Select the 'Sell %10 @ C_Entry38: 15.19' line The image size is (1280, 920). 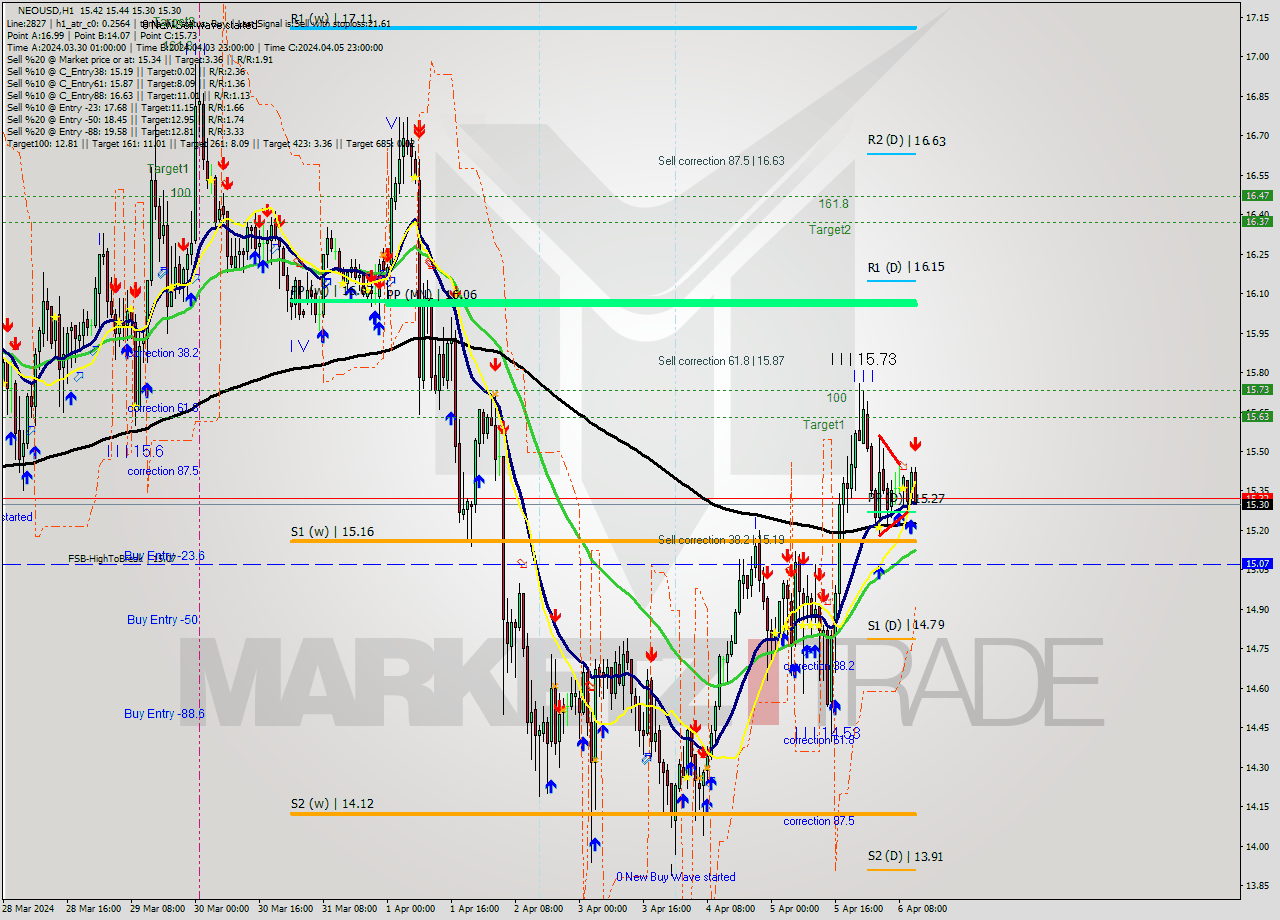(126, 72)
